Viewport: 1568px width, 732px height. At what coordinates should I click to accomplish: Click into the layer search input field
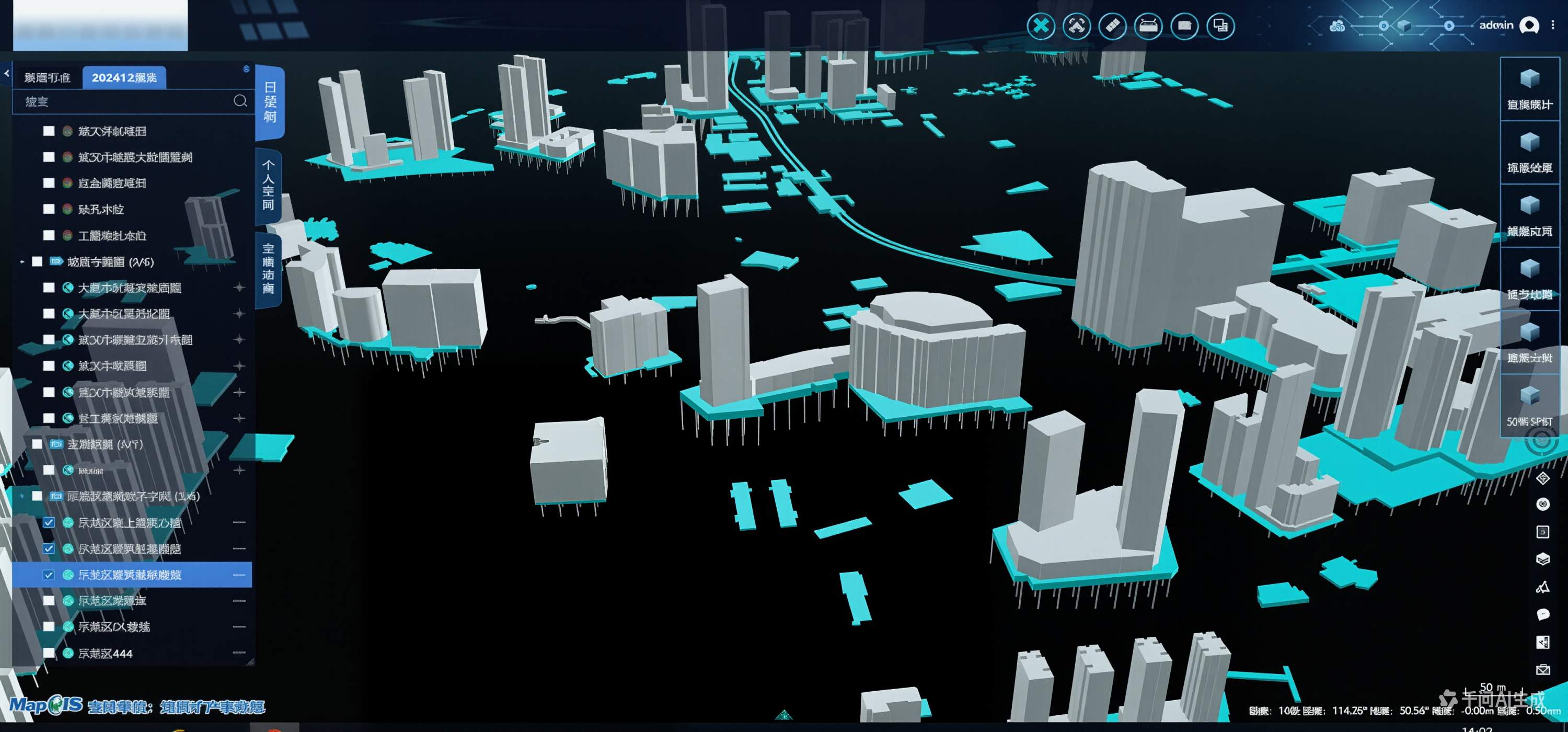tap(122, 102)
